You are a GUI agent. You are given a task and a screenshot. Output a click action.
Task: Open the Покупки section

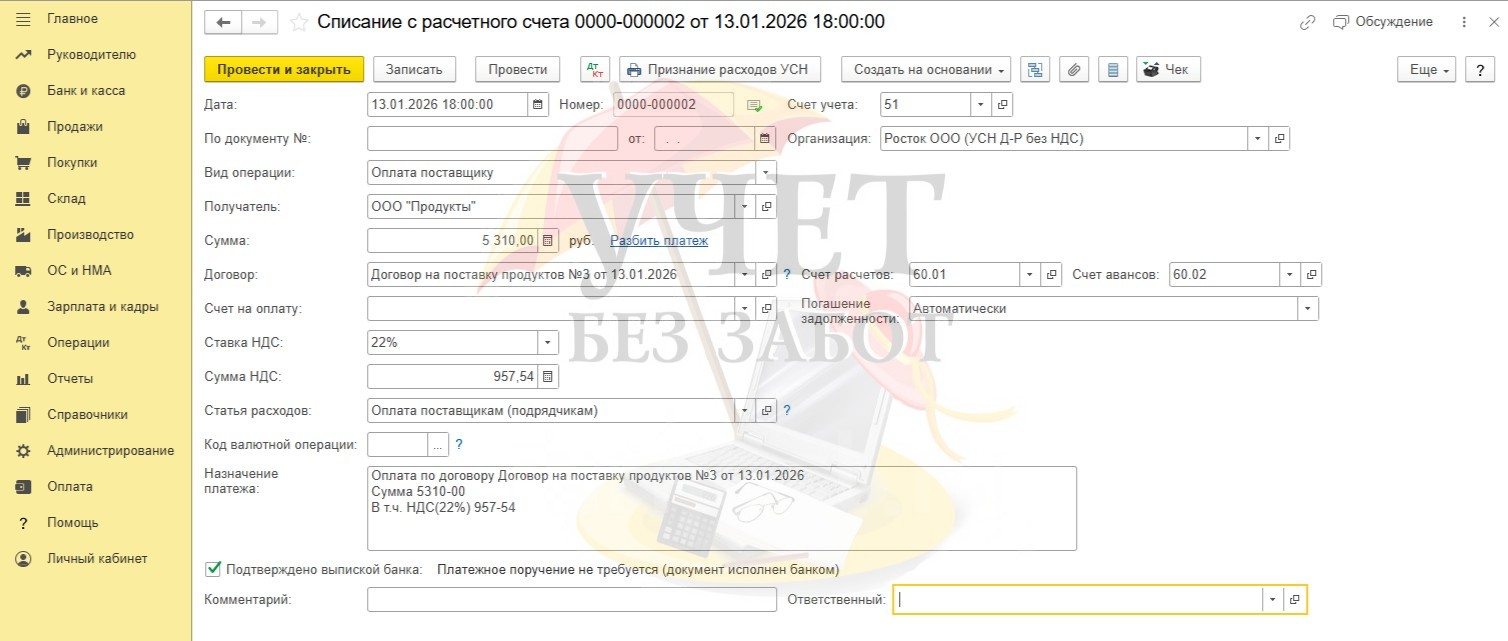72,163
